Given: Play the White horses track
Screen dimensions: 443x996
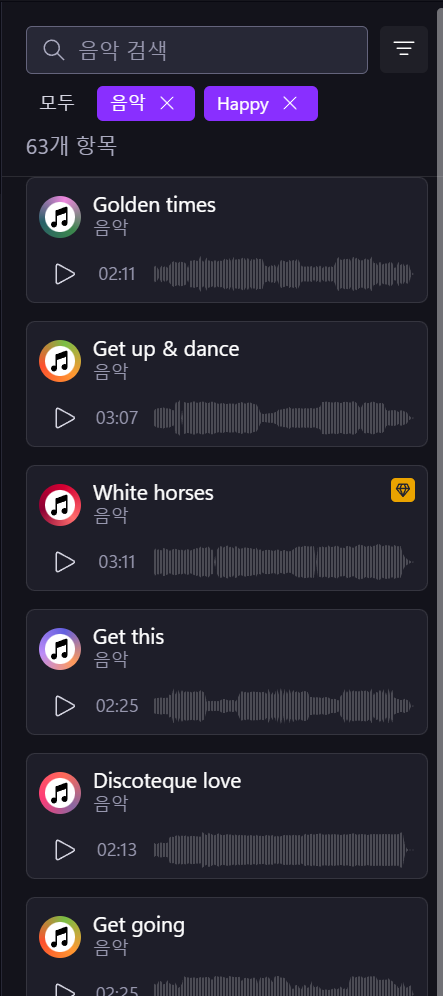Looking at the screenshot, I should (x=65, y=562).
